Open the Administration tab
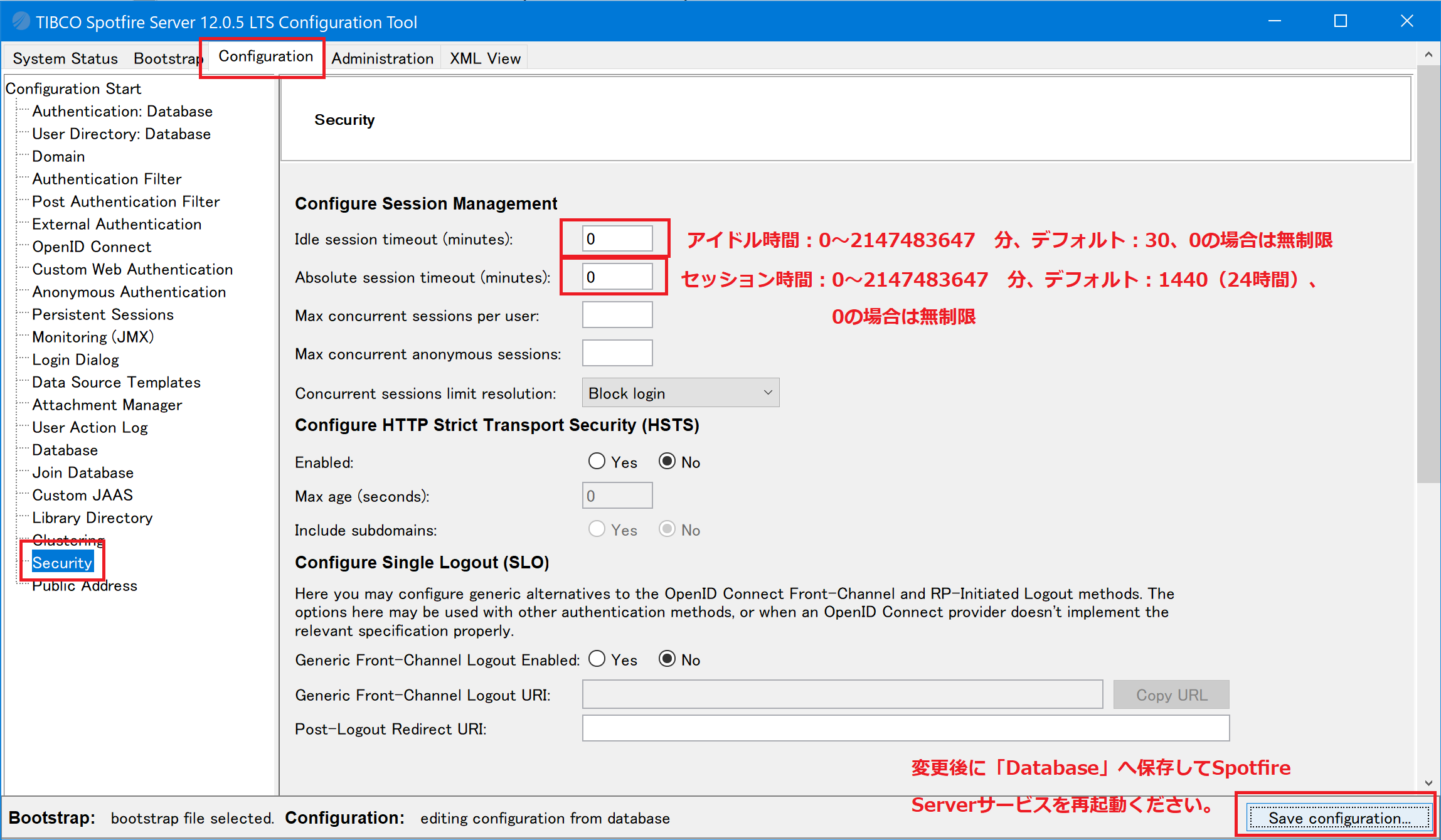This screenshot has height=840, width=1441. (x=382, y=58)
